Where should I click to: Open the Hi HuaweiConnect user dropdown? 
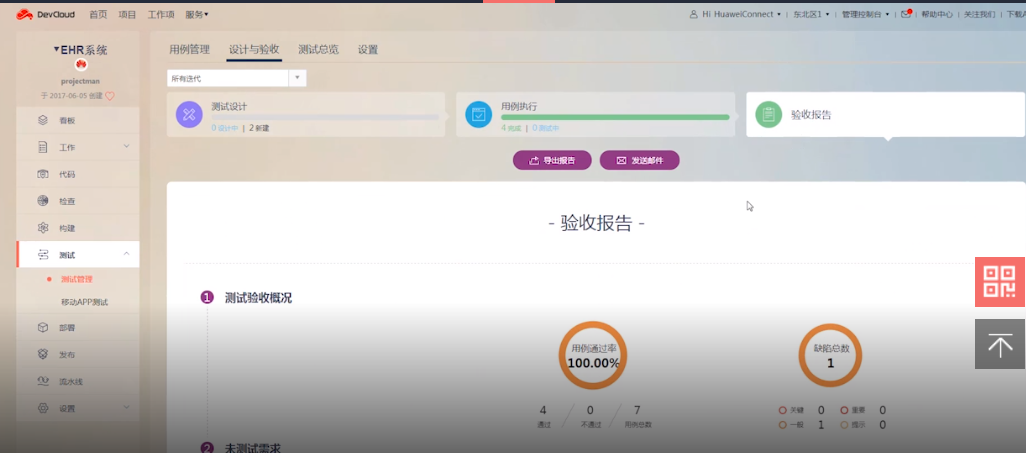[735, 14]
